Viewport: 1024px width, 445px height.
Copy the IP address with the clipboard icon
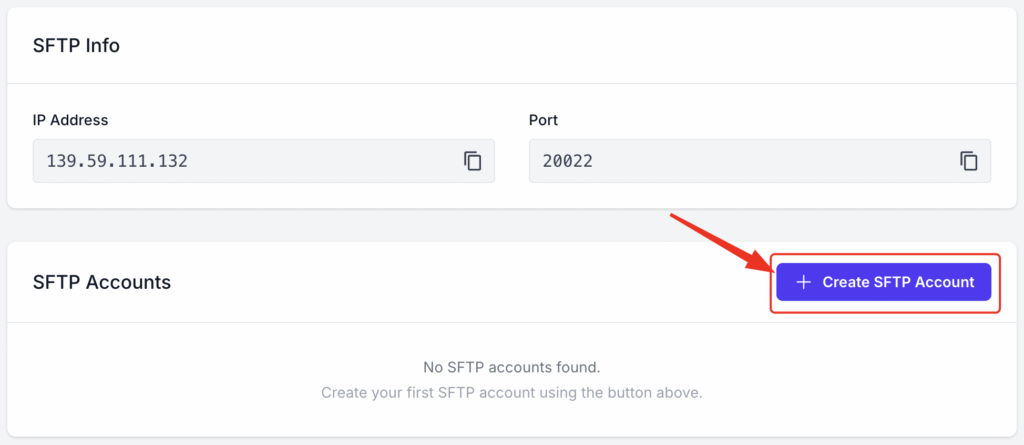[x=473, y=161]
